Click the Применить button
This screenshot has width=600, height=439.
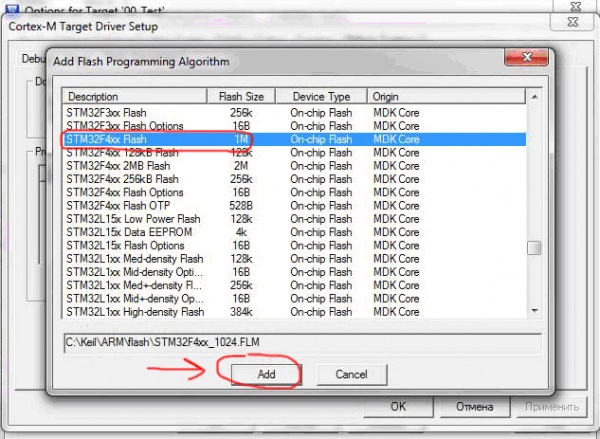pyautogui.click(x=552, y=406)
